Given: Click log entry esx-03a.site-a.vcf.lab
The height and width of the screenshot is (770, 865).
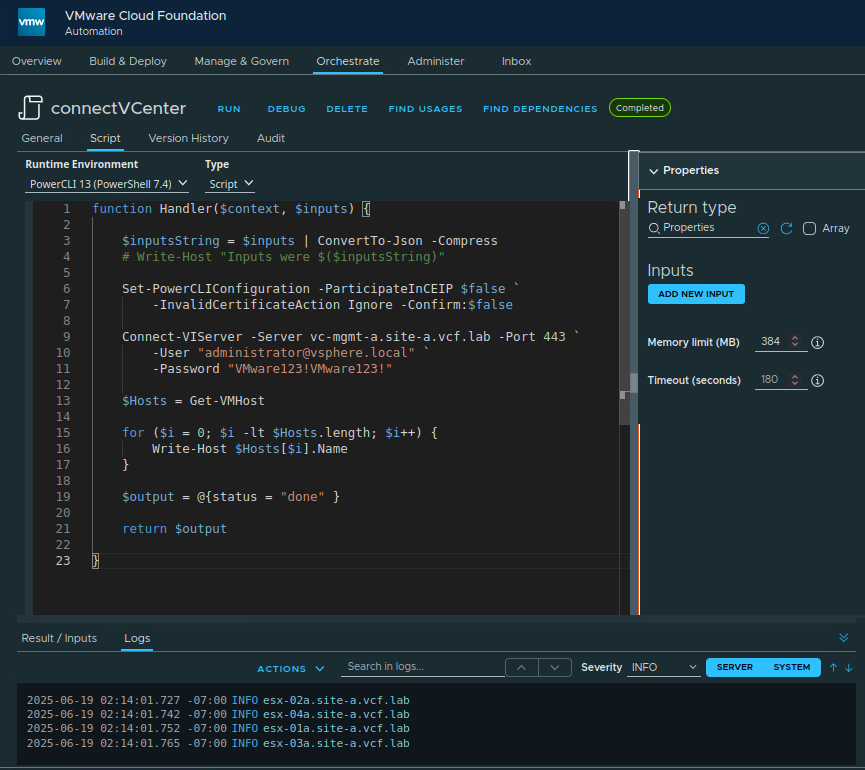Looking at the screenshot, I should point(336,744).
